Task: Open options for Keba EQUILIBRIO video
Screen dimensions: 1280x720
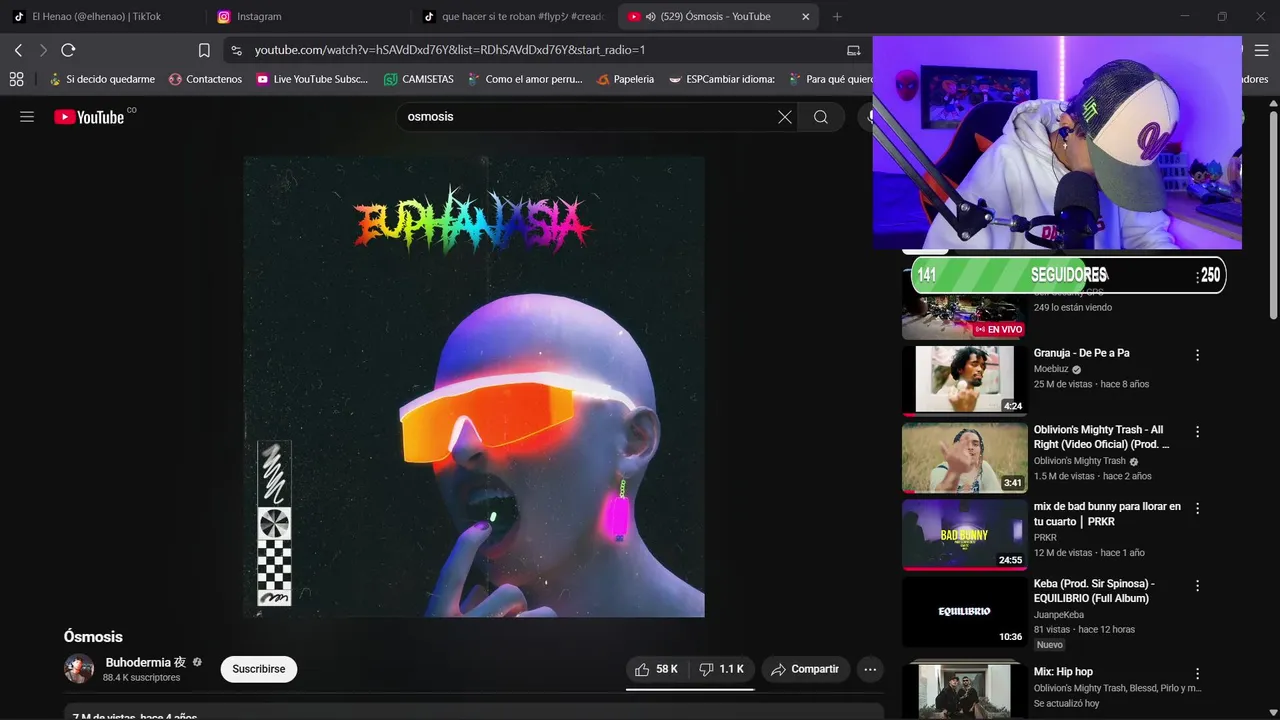Action: coord(1197,586)
